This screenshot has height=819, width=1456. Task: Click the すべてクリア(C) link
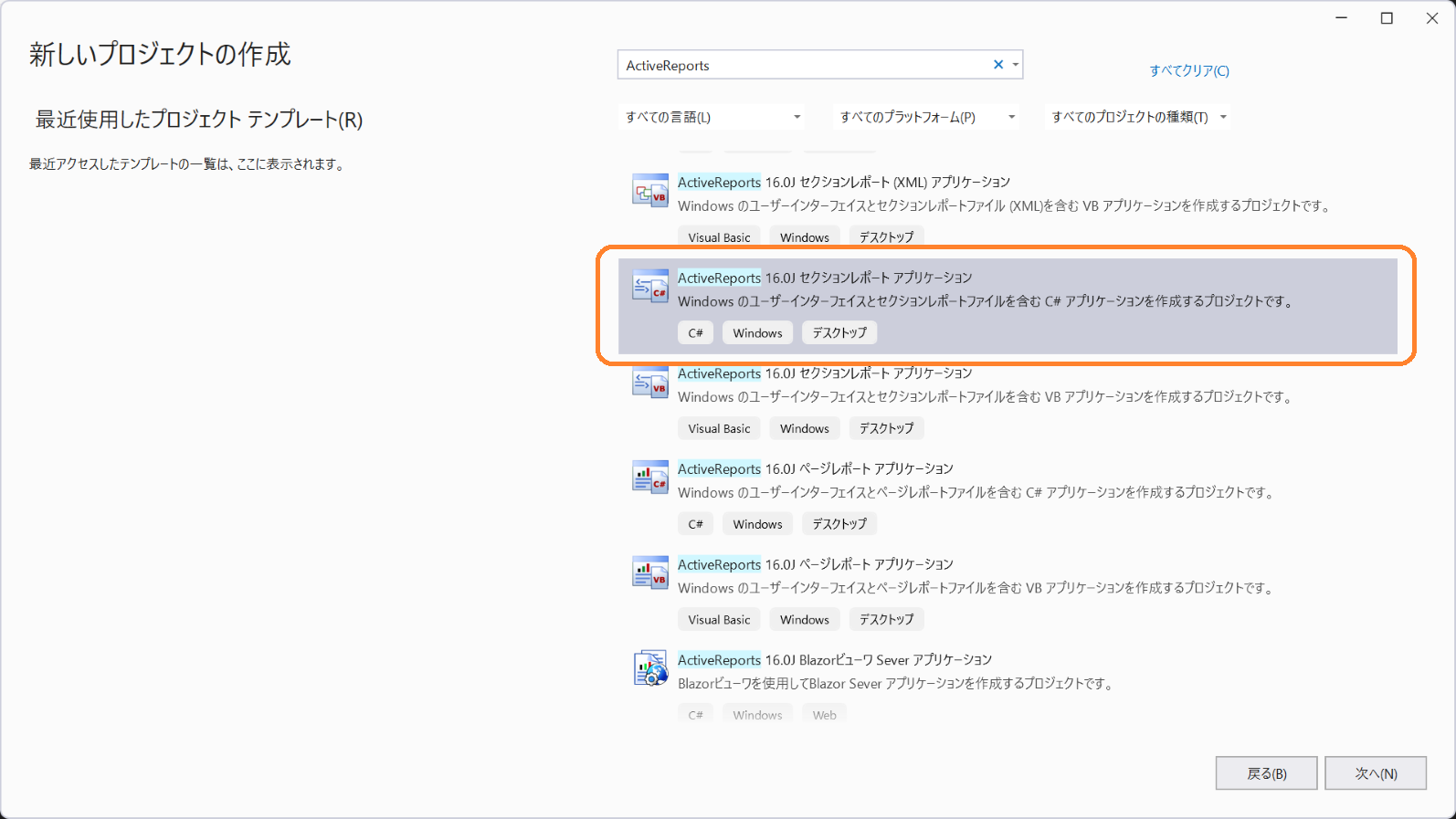click(1189, 70)
